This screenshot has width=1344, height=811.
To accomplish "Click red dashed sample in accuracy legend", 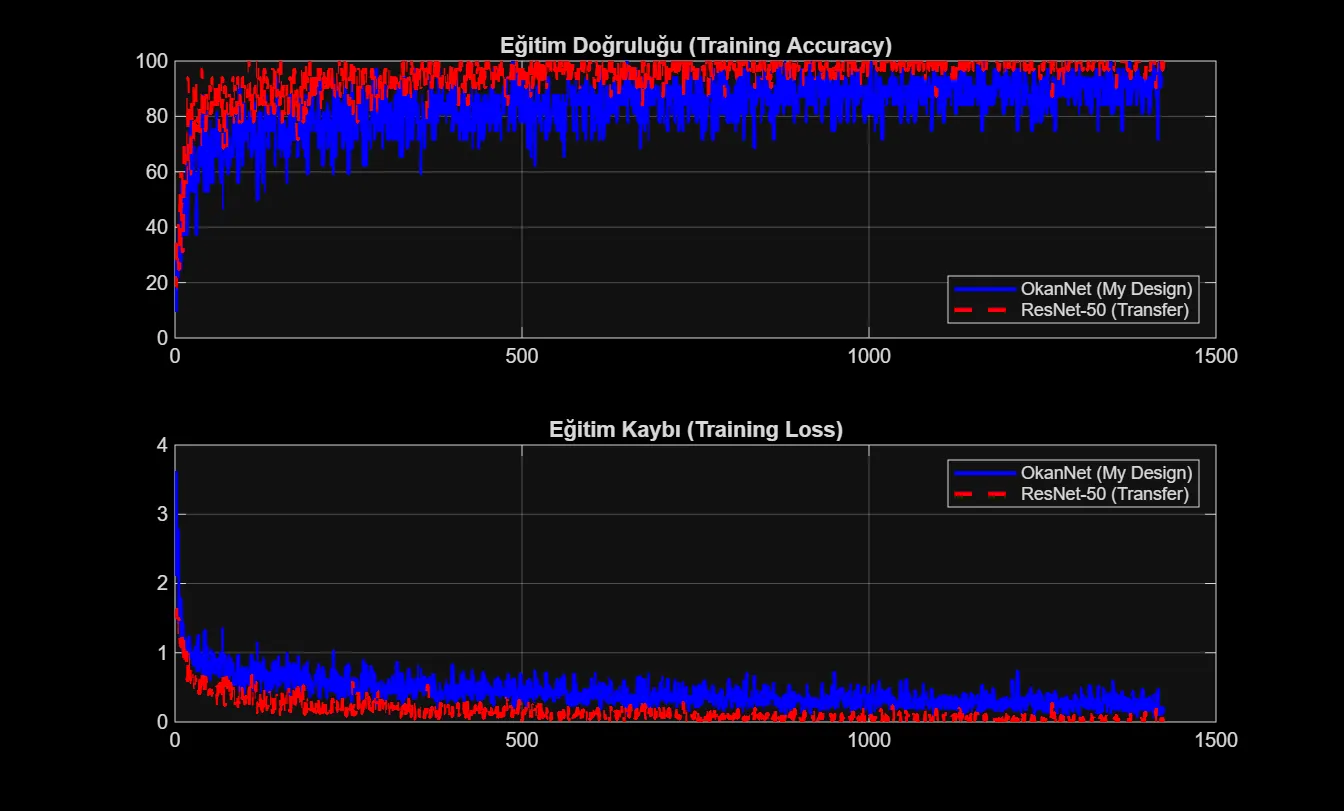I will tap(984, 310).
